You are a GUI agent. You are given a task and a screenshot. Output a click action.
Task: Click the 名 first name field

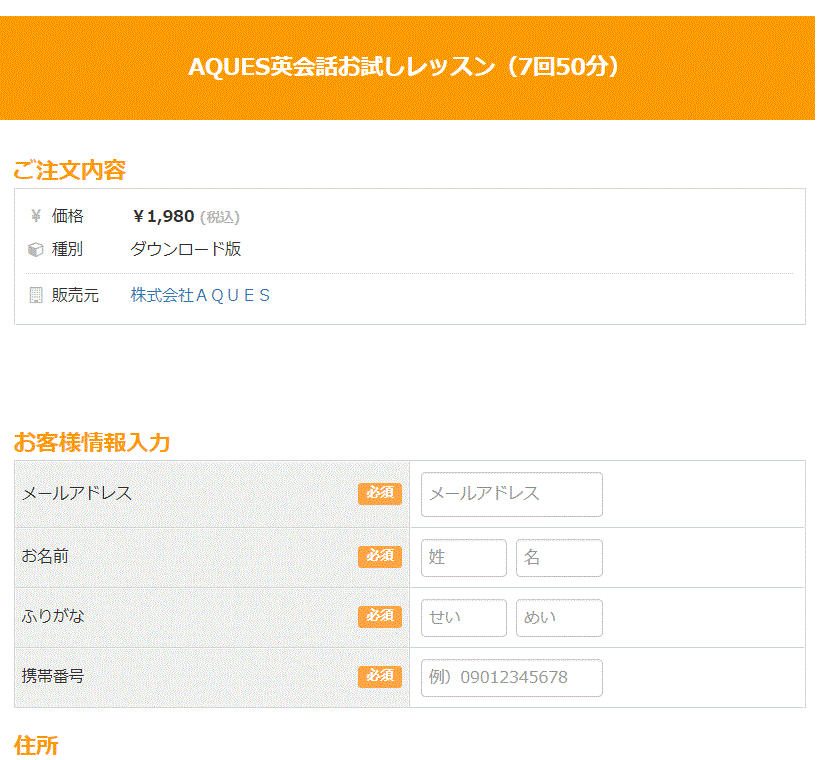click(x=559, y=557)
